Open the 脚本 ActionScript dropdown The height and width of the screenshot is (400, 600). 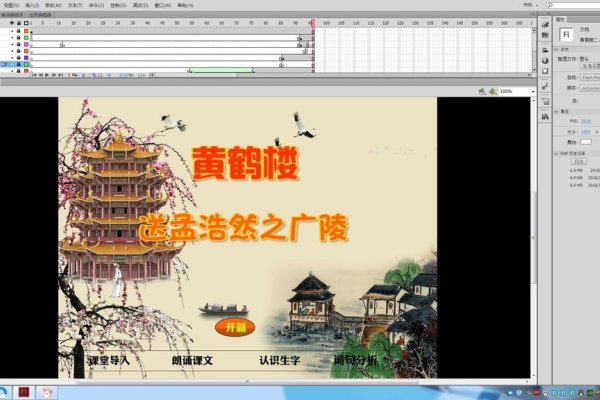(590, 88)
